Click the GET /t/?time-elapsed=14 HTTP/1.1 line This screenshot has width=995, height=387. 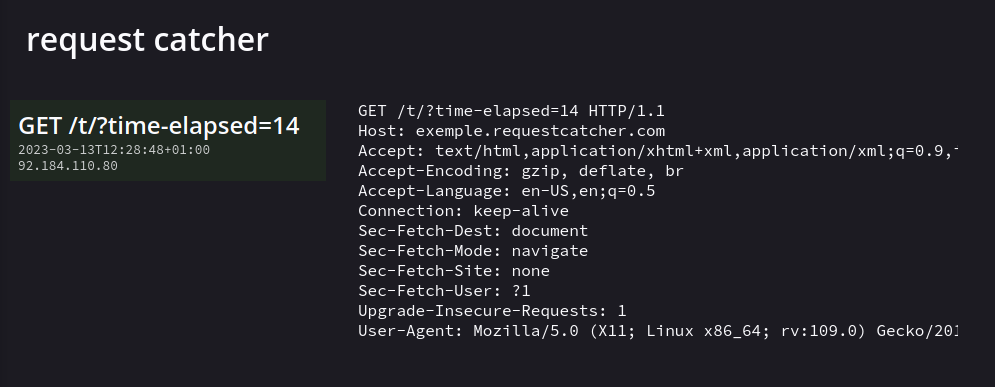[511, 111]
